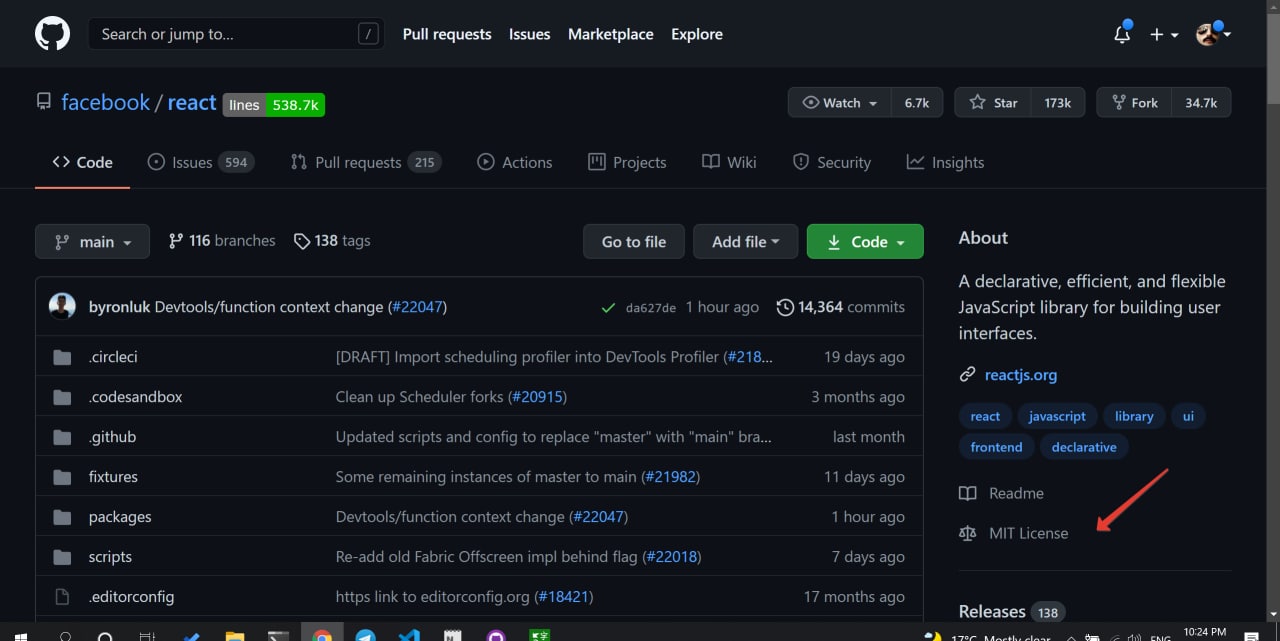Viewport: 1280px width, 641px height.
Task: Open the 34.7k forks count
Action: tap(1201, 103)
